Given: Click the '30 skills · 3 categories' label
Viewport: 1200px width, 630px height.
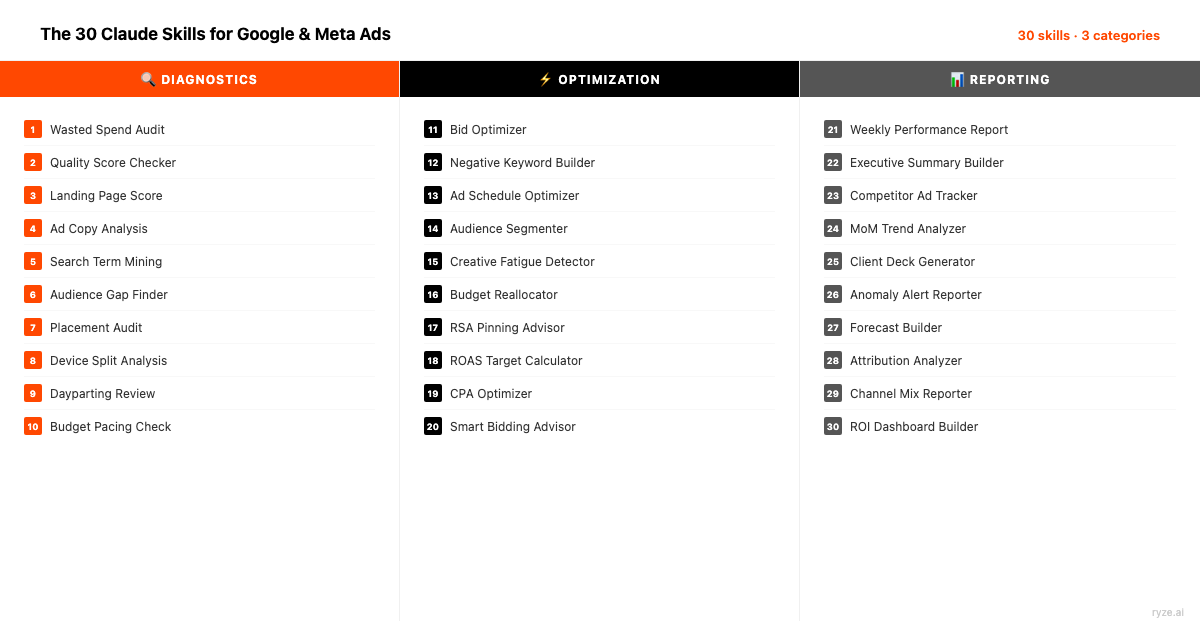Looking at the screenshot, I should point(1088,36).
